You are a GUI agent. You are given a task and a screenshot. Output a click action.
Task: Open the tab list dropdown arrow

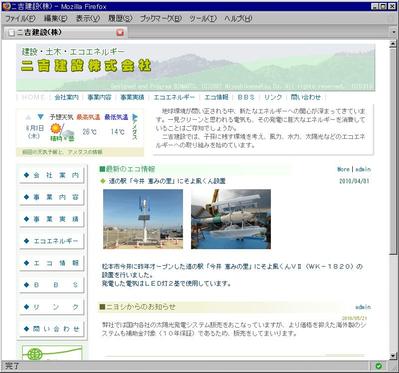click(x=394, y=33)
